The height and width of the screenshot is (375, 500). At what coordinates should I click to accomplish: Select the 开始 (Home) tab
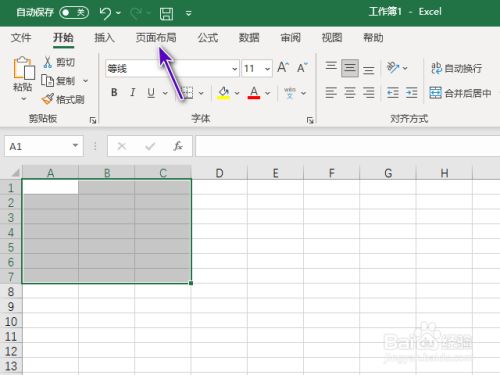pyautogui.click(x=63, y=38)
